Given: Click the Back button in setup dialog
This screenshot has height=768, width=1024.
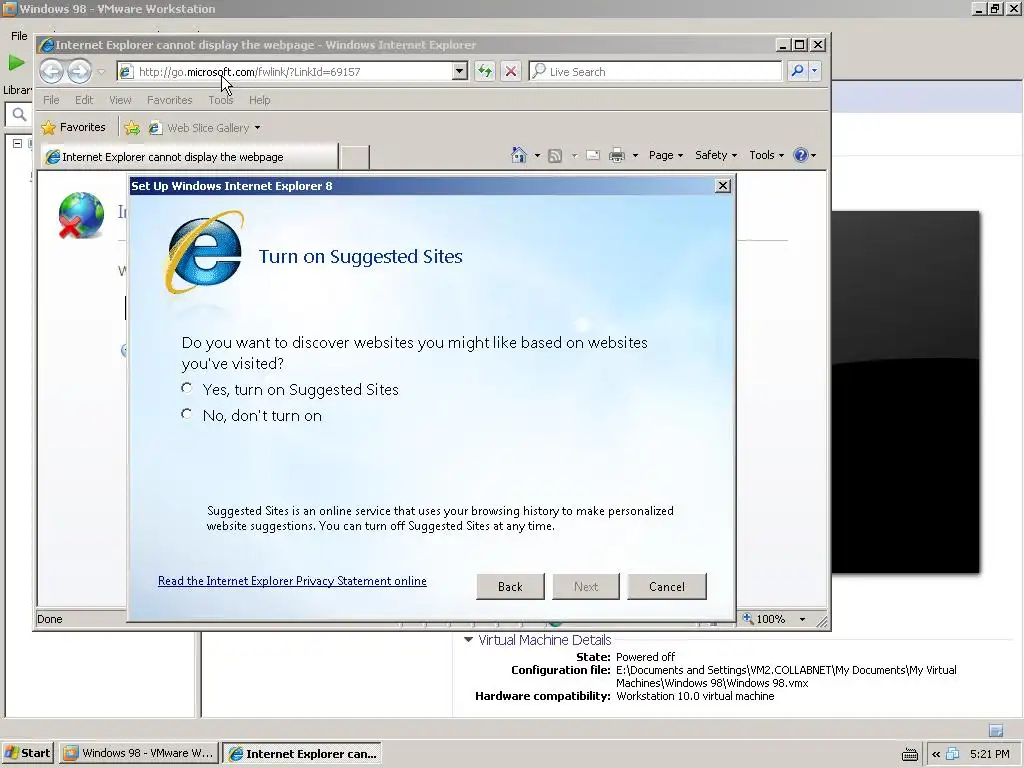Looking at the screenshot, I should [x=510, y=586].
